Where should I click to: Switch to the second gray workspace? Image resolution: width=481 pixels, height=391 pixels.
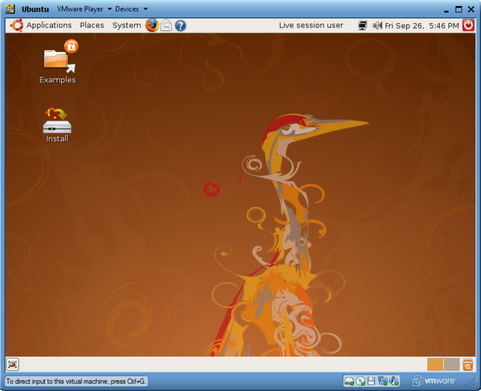pyautogui.click(x=451, y=364)
